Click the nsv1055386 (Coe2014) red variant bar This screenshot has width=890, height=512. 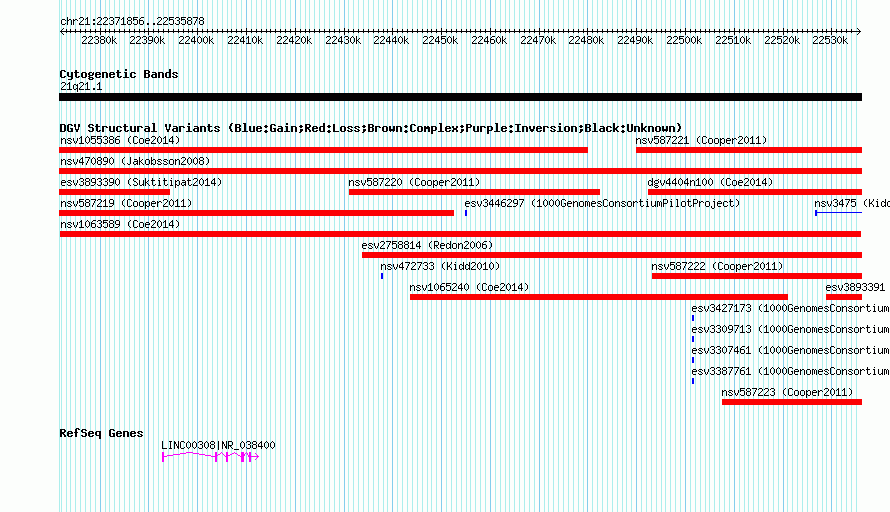pyautogui.click(x=324, y=150)
